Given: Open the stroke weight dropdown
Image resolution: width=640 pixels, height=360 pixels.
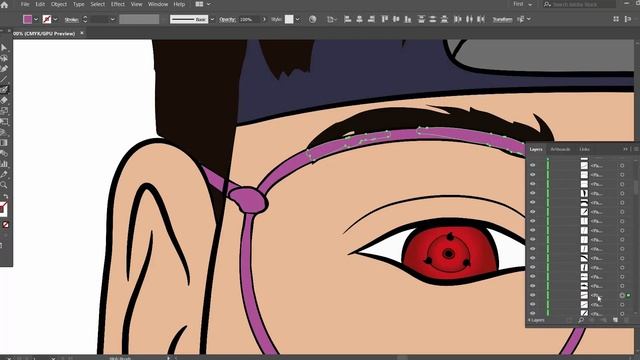Looking at the screenshot, I should tap(112, 19).
